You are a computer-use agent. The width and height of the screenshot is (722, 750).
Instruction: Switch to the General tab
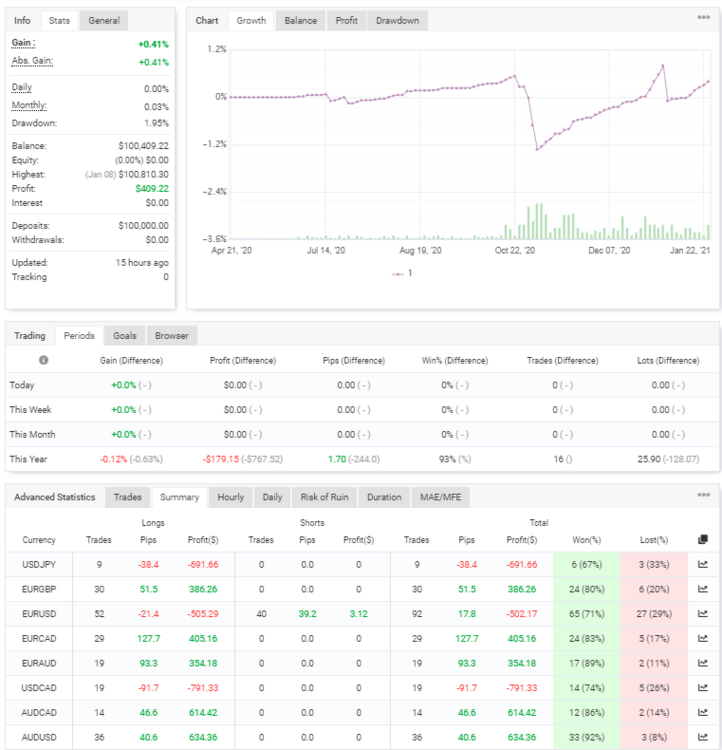(x=104, y=21)
